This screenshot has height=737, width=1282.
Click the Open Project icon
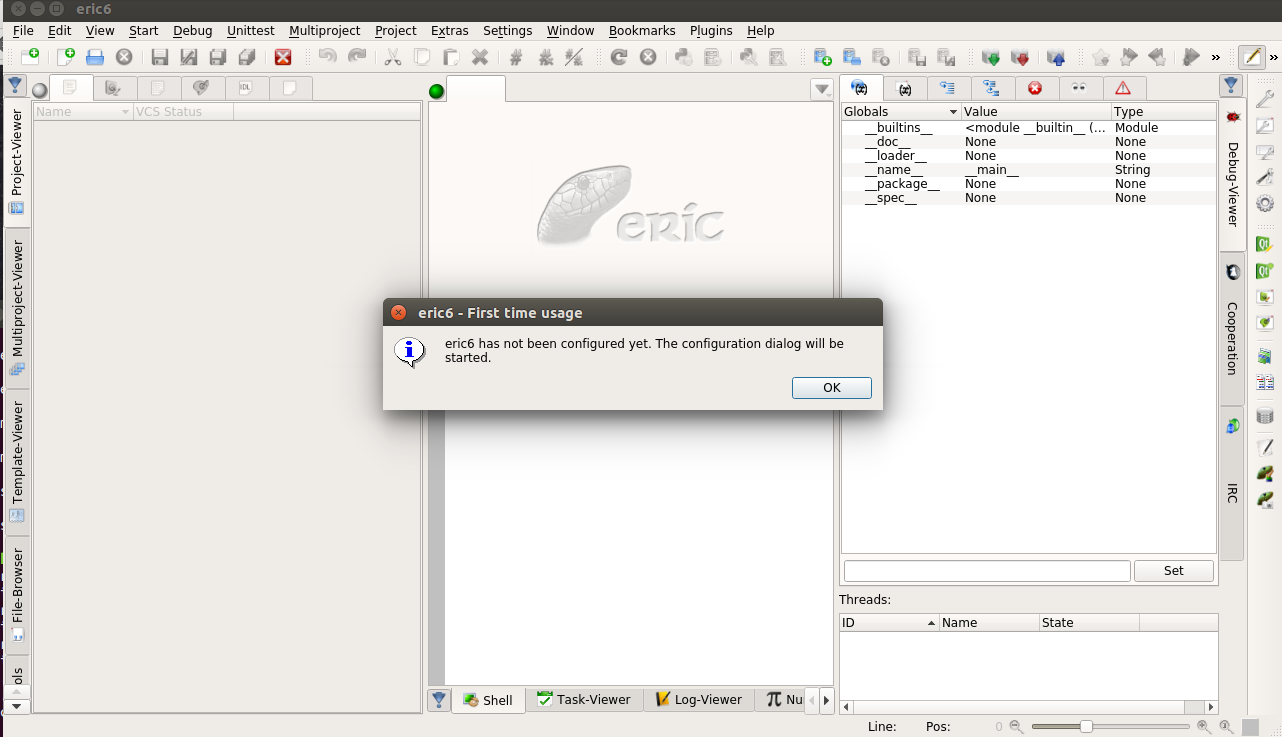[851, 57]
